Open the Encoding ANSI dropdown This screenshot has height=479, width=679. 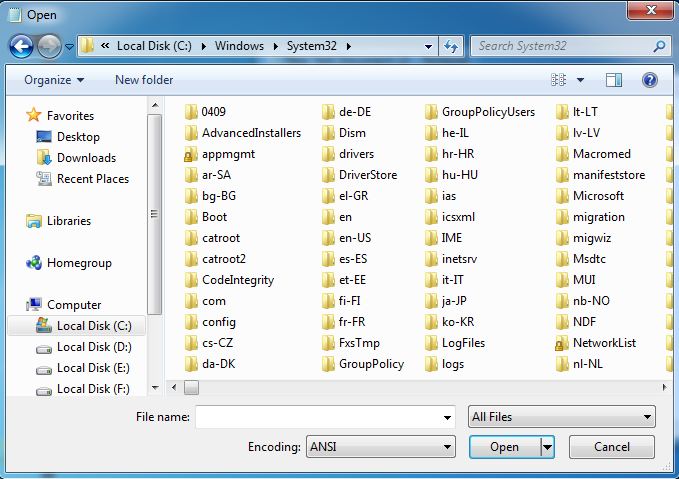381,447
